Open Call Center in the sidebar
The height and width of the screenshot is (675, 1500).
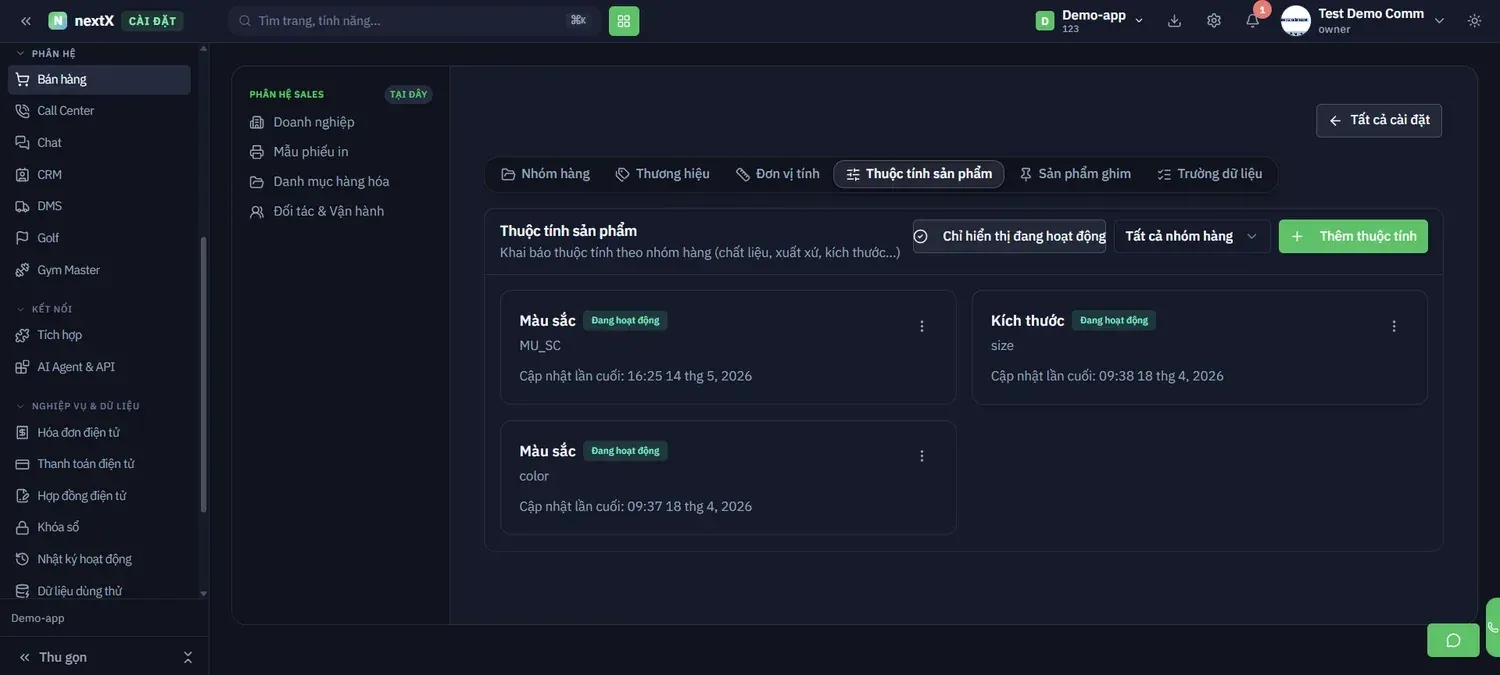[x=99, y=111]
